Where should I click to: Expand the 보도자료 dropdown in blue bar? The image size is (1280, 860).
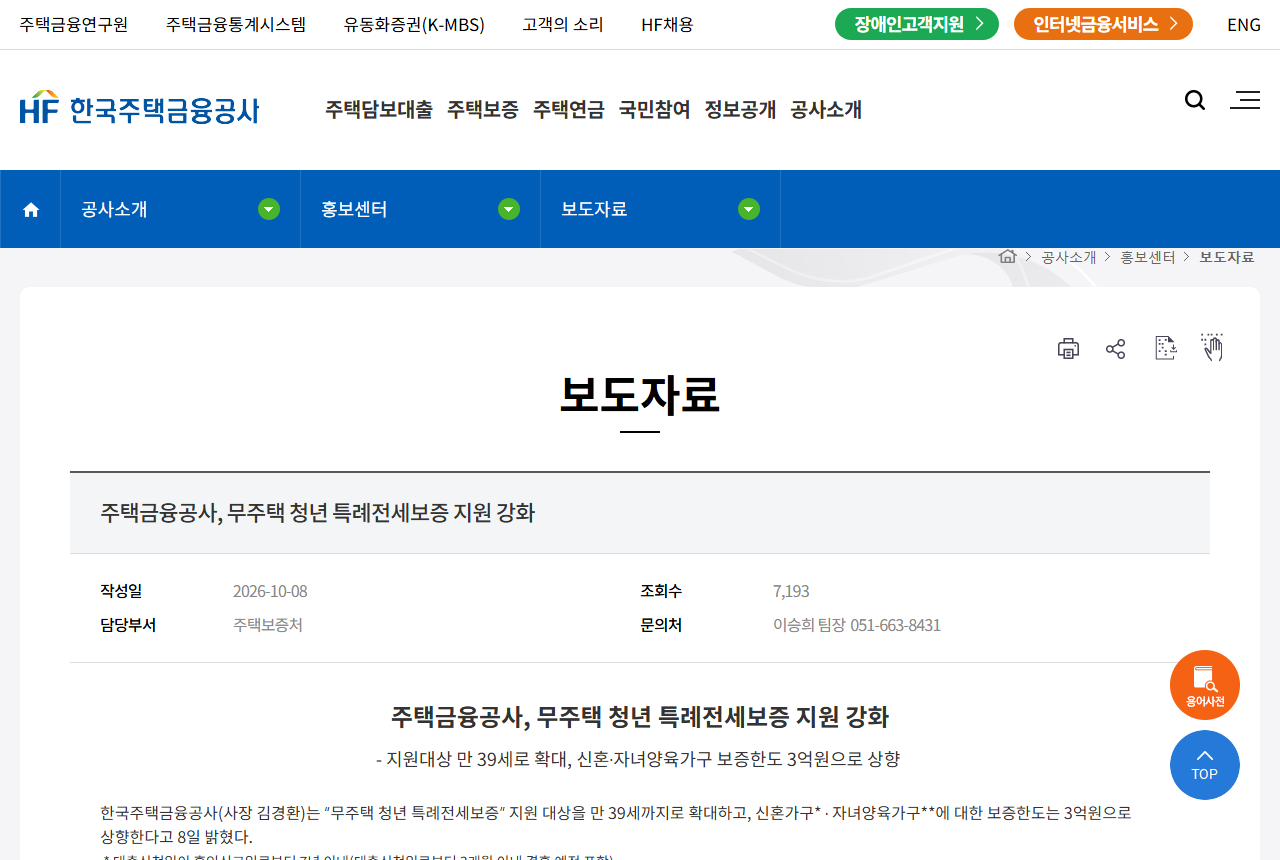click(x=660, y=209)
